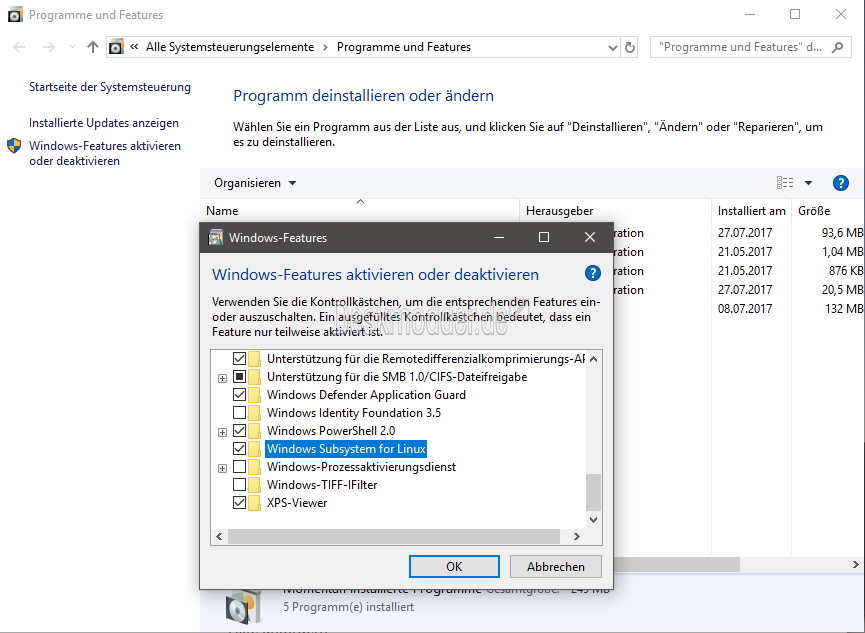Click the view options icon in the toolbar
The width and height of the screenshot is (865, 633).
click(785, 183)
